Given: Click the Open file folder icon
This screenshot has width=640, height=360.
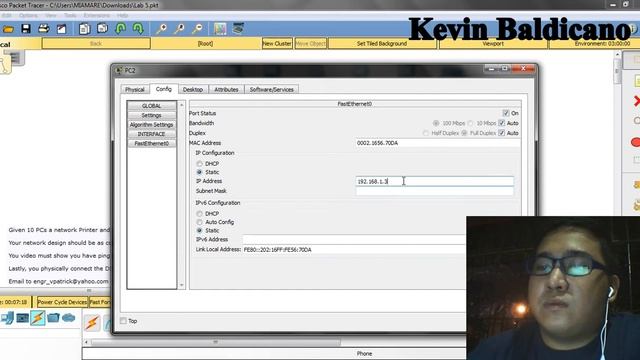Looking at the screenshot, I should point(9,29).
